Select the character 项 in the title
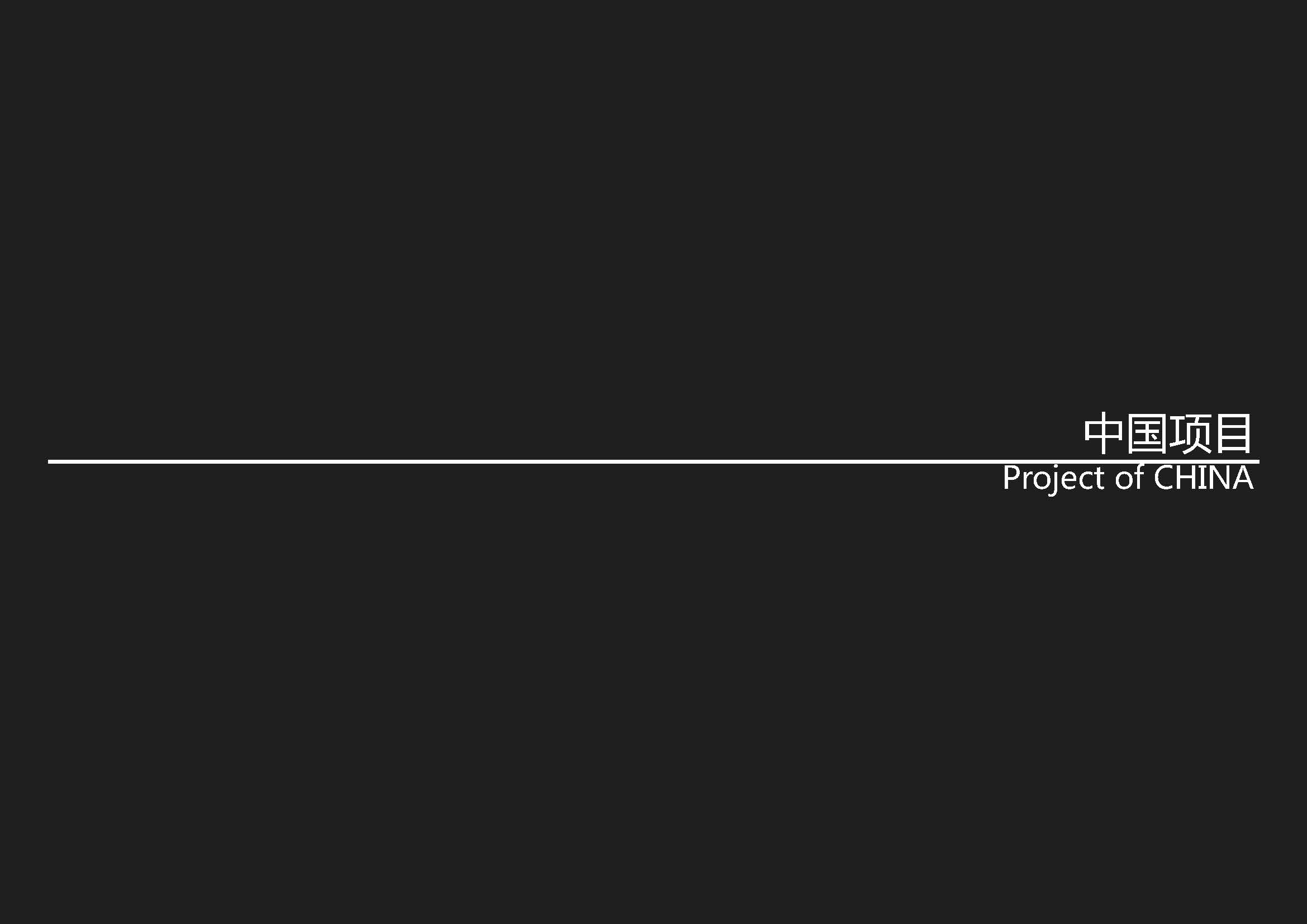 1189,434
